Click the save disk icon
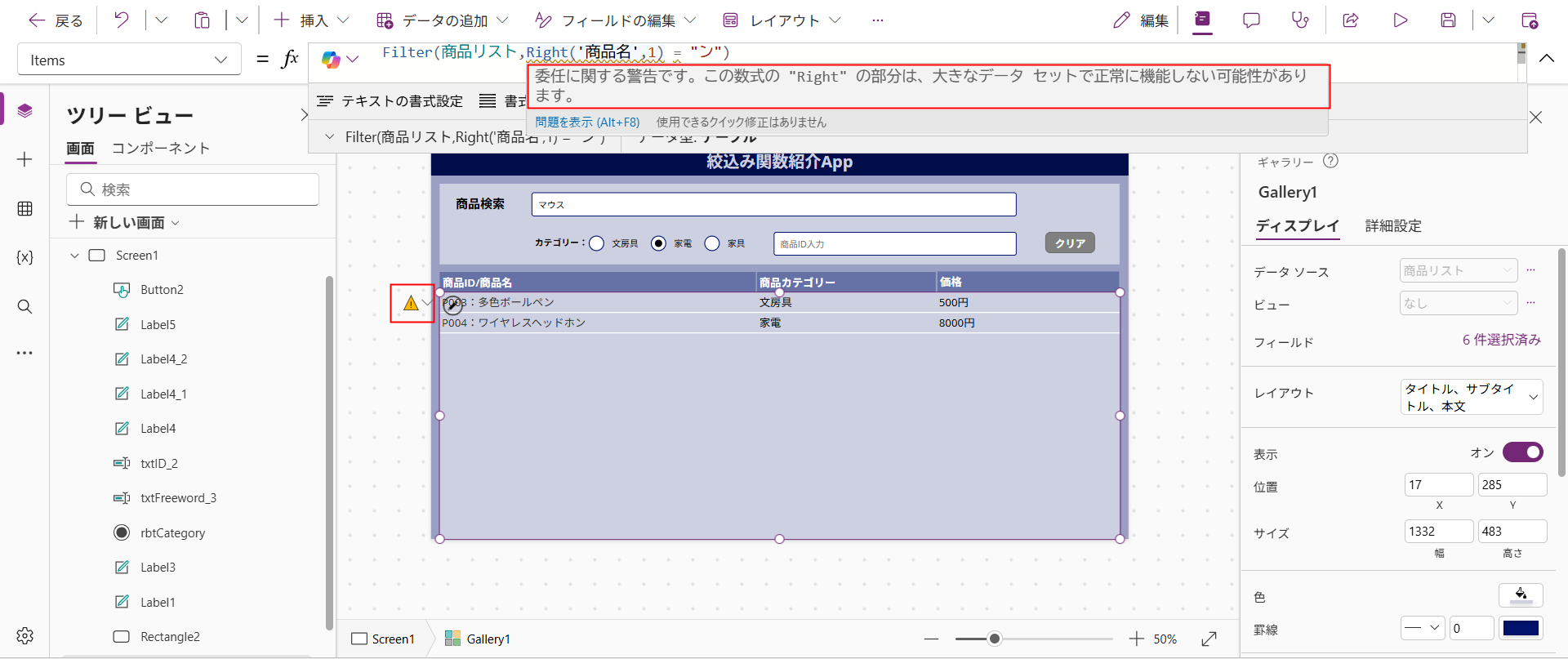The image size is (1568, 659). click(1448, 20)
